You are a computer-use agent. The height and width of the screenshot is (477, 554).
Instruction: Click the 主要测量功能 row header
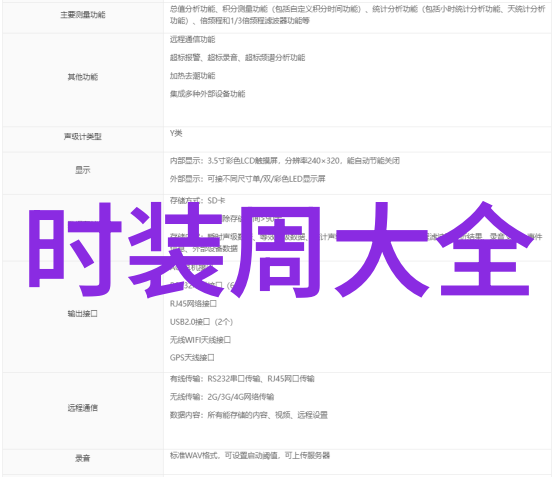pos(83,15)
